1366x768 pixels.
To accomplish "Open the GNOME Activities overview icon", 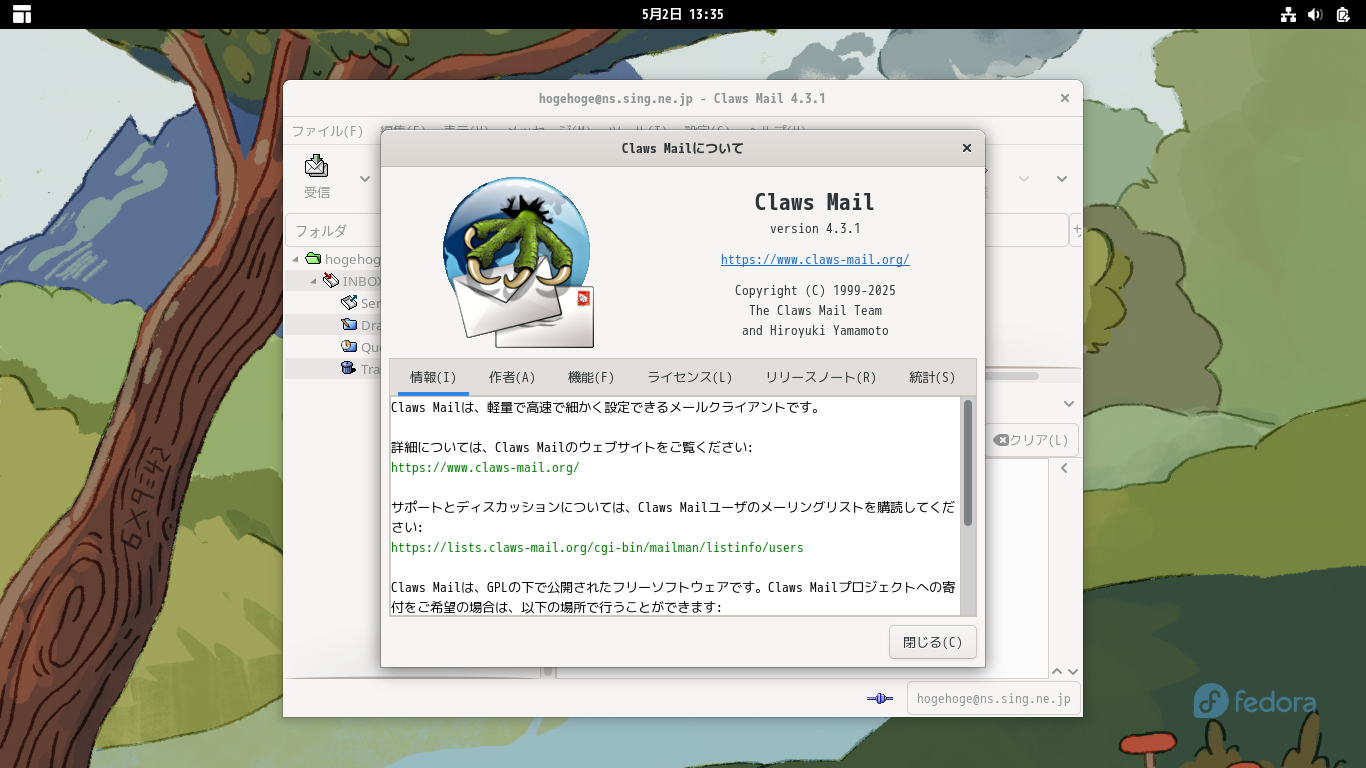I will tap(21, 14).
